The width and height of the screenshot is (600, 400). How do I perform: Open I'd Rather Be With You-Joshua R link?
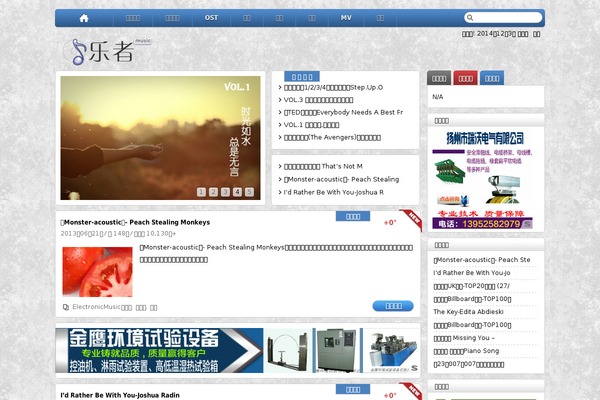click(x=334, y=192)
